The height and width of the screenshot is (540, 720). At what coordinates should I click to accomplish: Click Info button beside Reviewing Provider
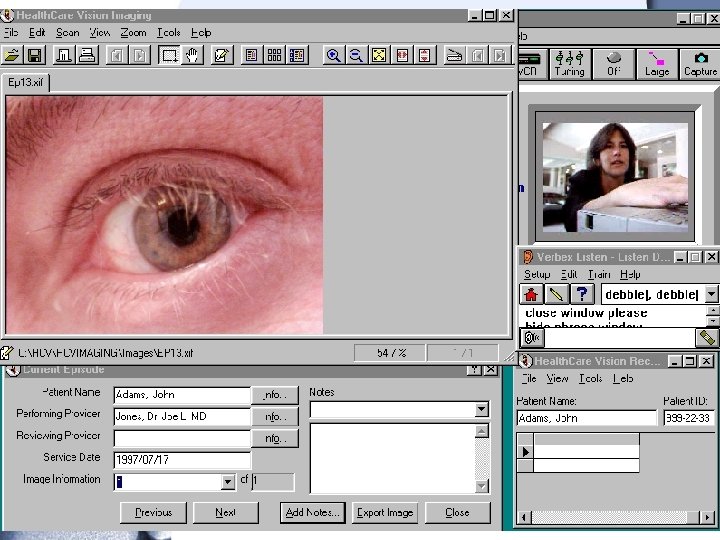pyautogui.click(x=275, y=439)
